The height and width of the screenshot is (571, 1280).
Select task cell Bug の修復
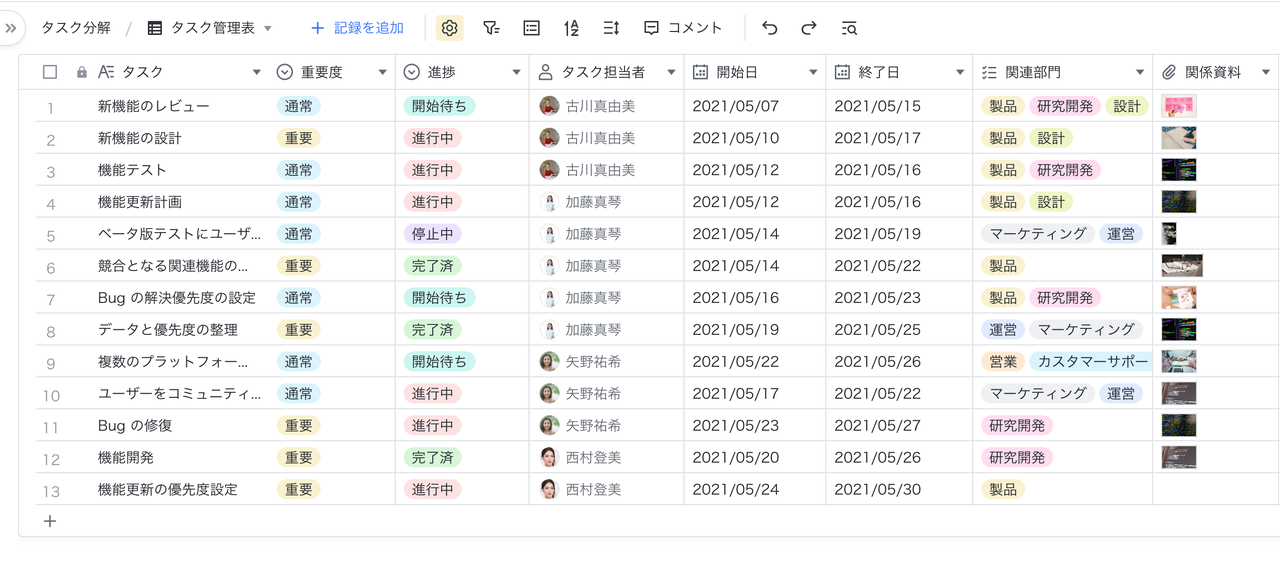click(x=135, y=426)
